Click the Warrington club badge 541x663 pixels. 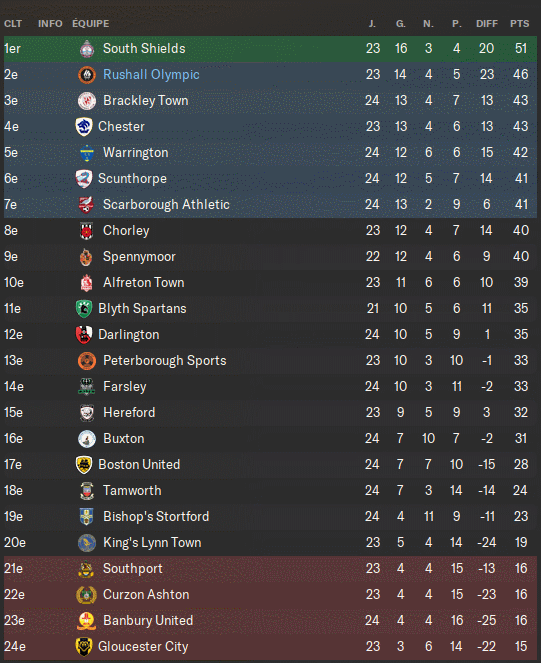click(87, 153)
